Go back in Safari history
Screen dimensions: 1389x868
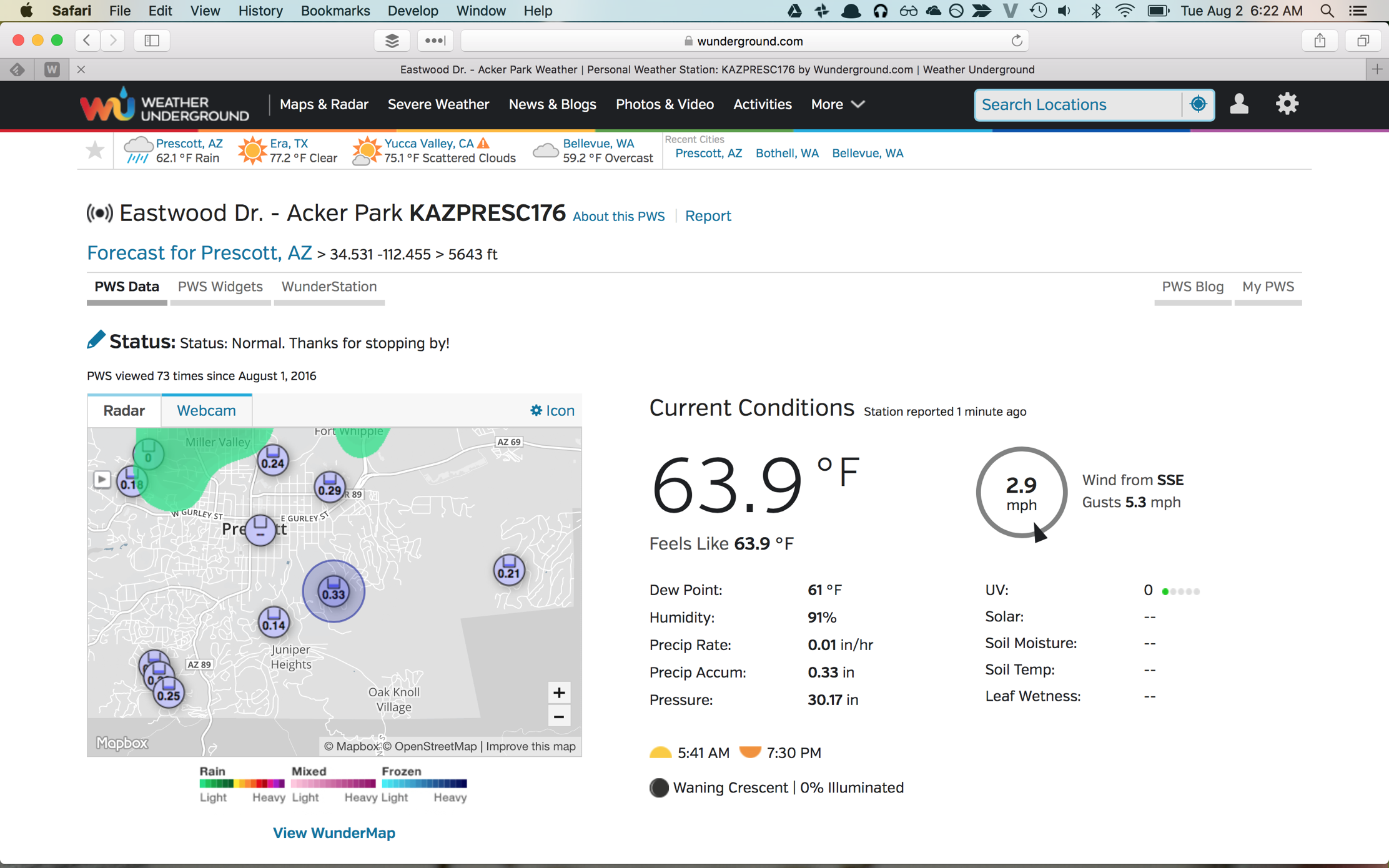(x=87, y=41)
